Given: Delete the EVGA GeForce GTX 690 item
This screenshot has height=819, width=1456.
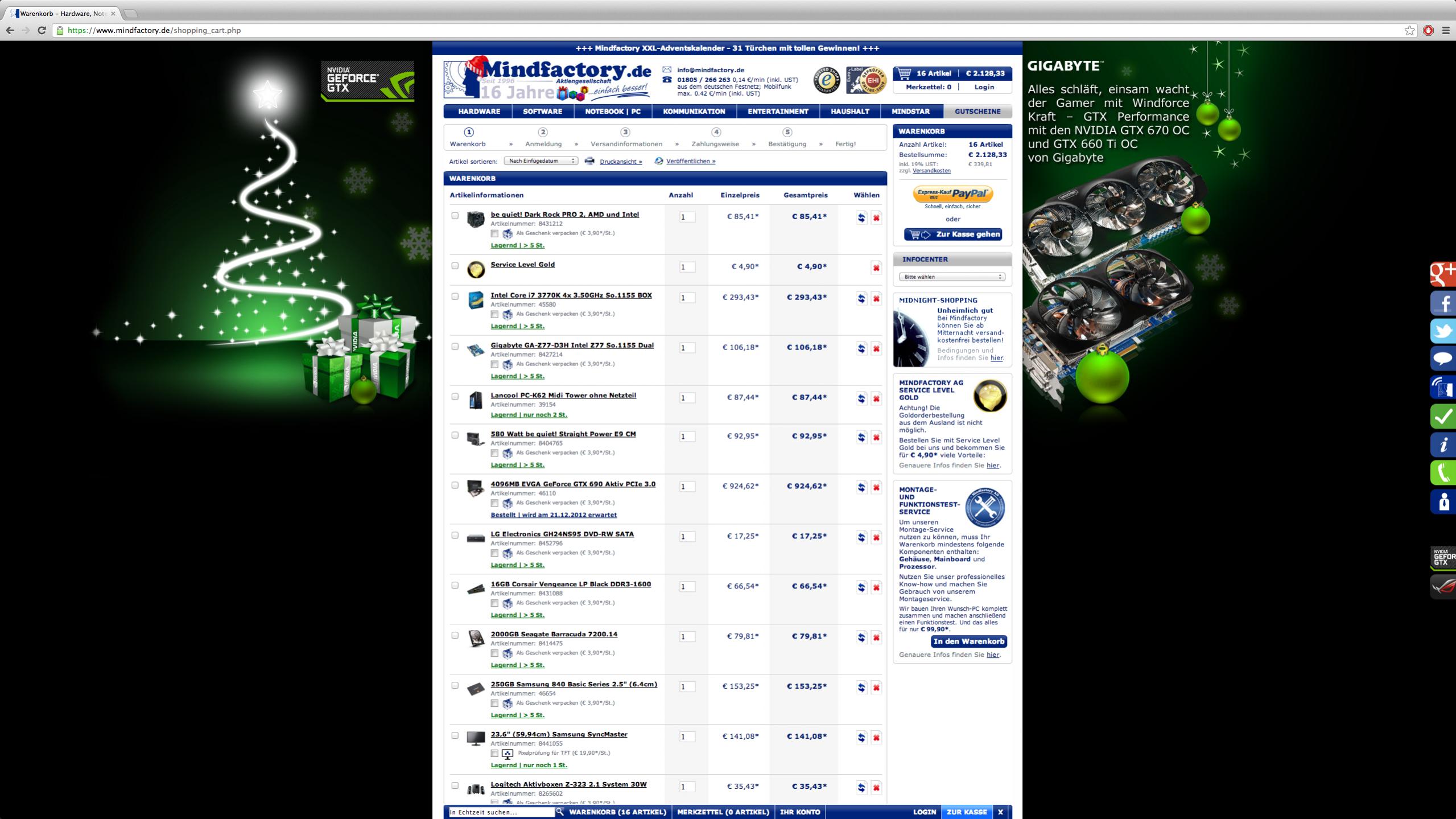Looking at the screenshot, I should click(x=876, y=487).
